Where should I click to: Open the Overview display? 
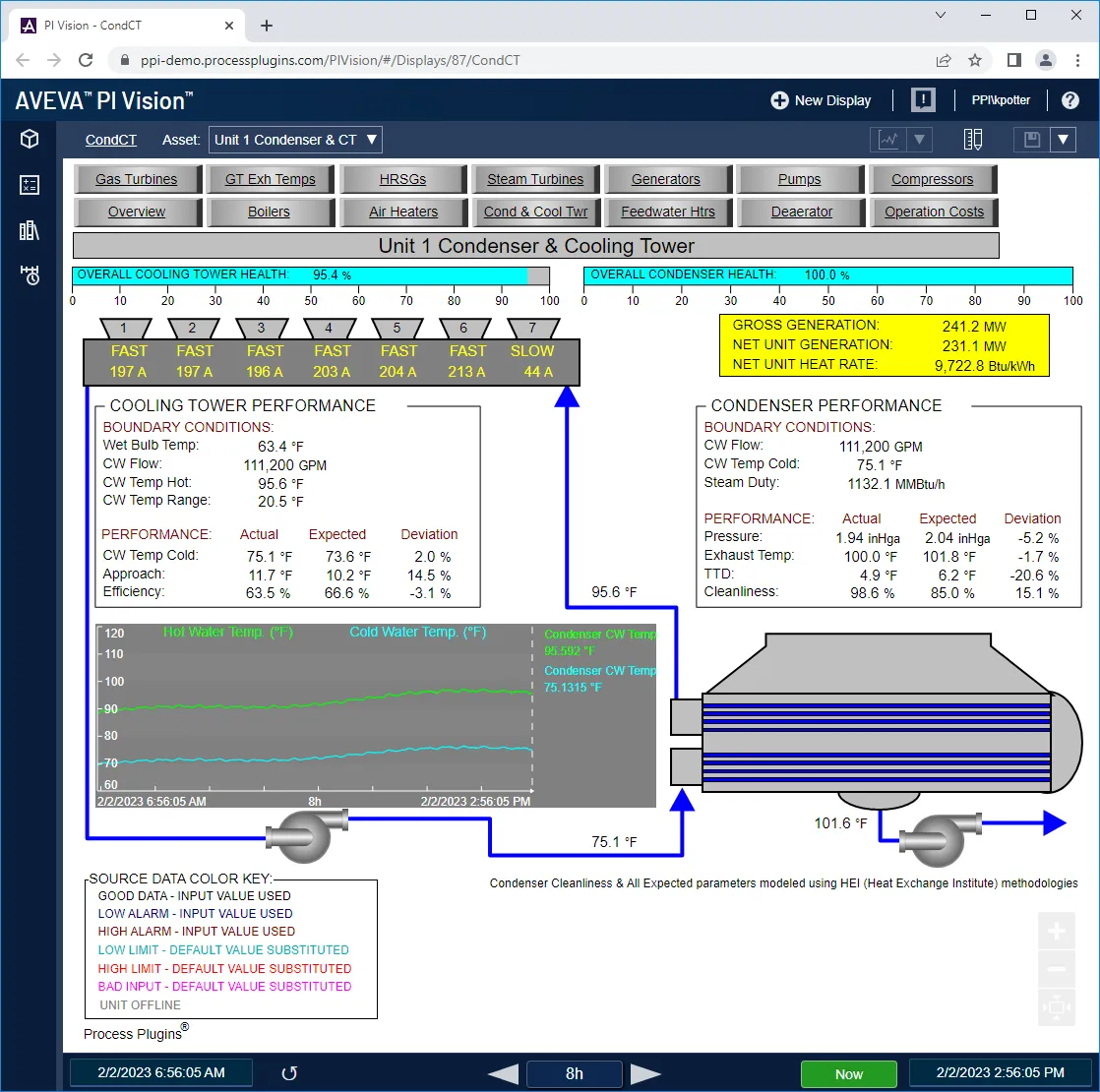point(138,212)
